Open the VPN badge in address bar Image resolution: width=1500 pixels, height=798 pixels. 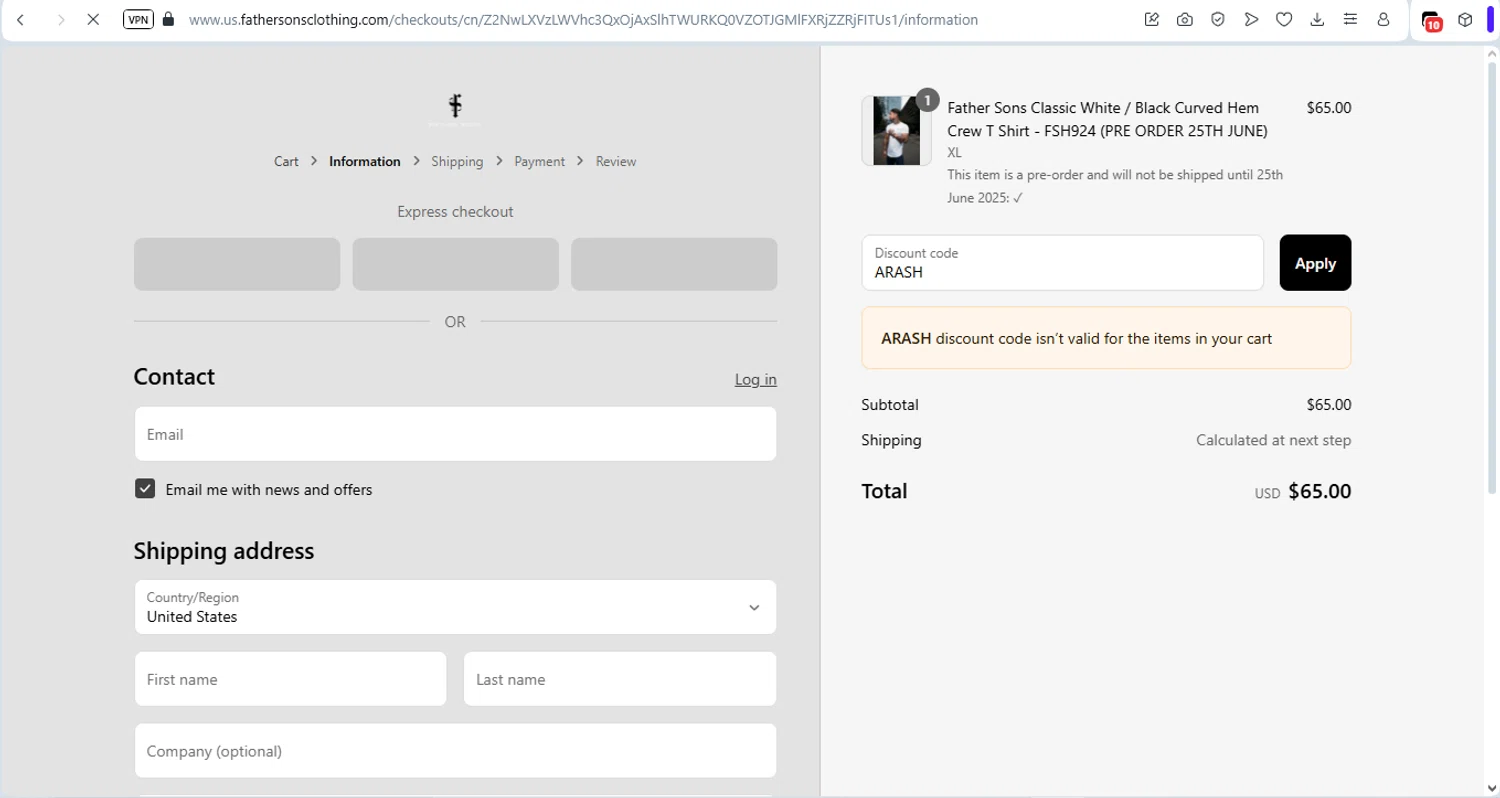(x=138, y=19)
